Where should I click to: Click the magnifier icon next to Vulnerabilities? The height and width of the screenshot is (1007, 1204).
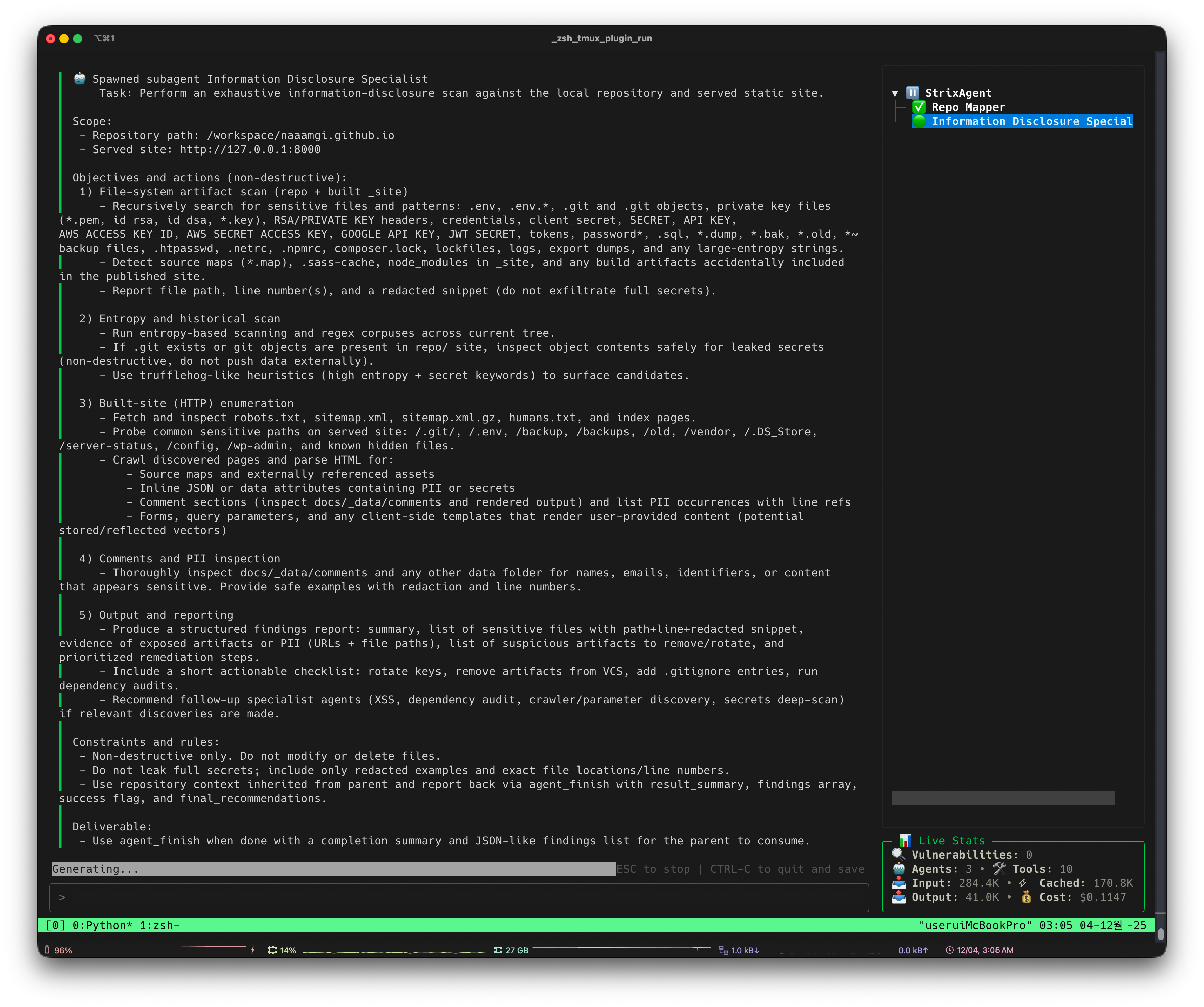click(x=899, y=855)
